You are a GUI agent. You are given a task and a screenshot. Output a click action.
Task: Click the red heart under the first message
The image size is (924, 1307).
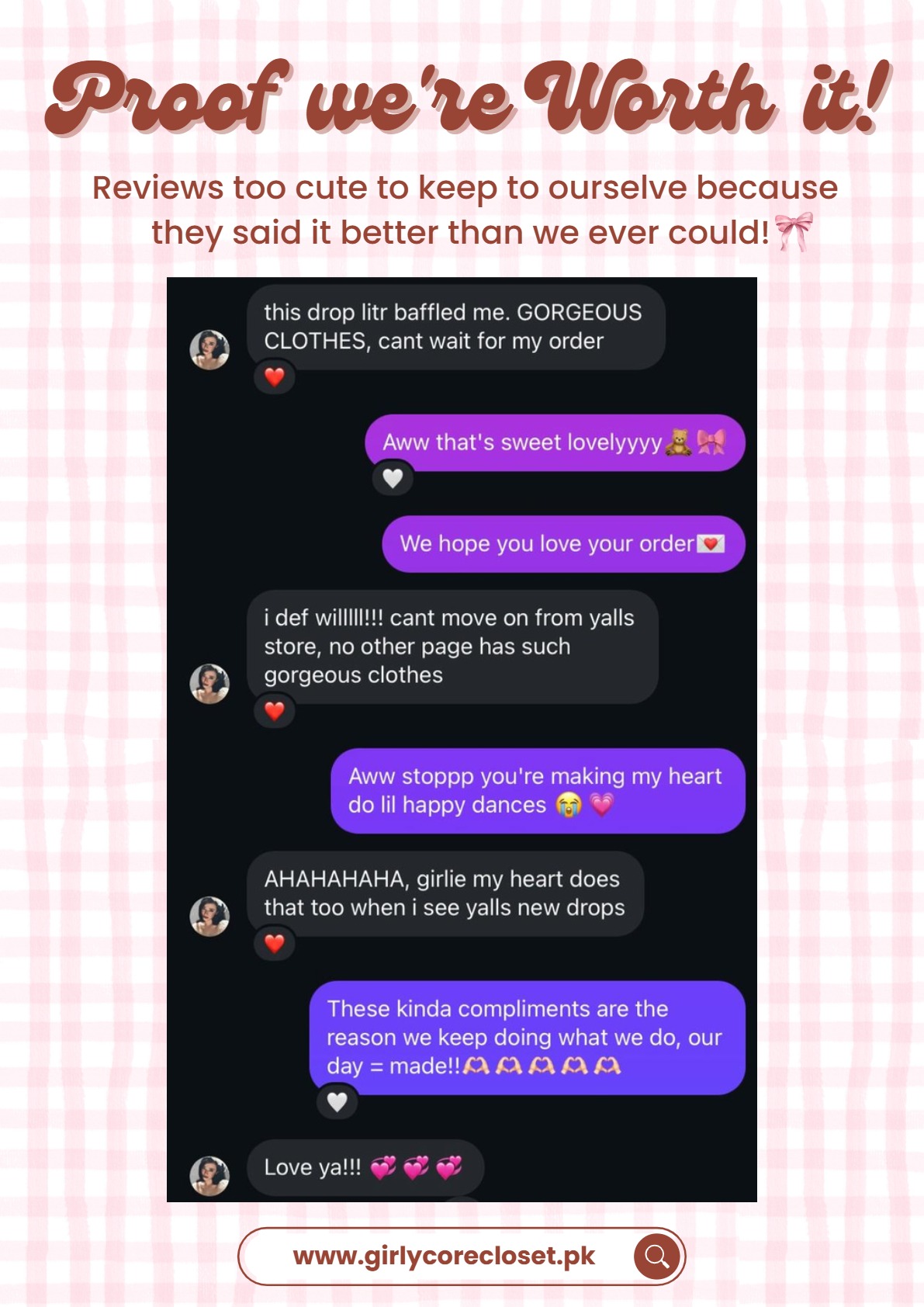[x=275, y=377]
